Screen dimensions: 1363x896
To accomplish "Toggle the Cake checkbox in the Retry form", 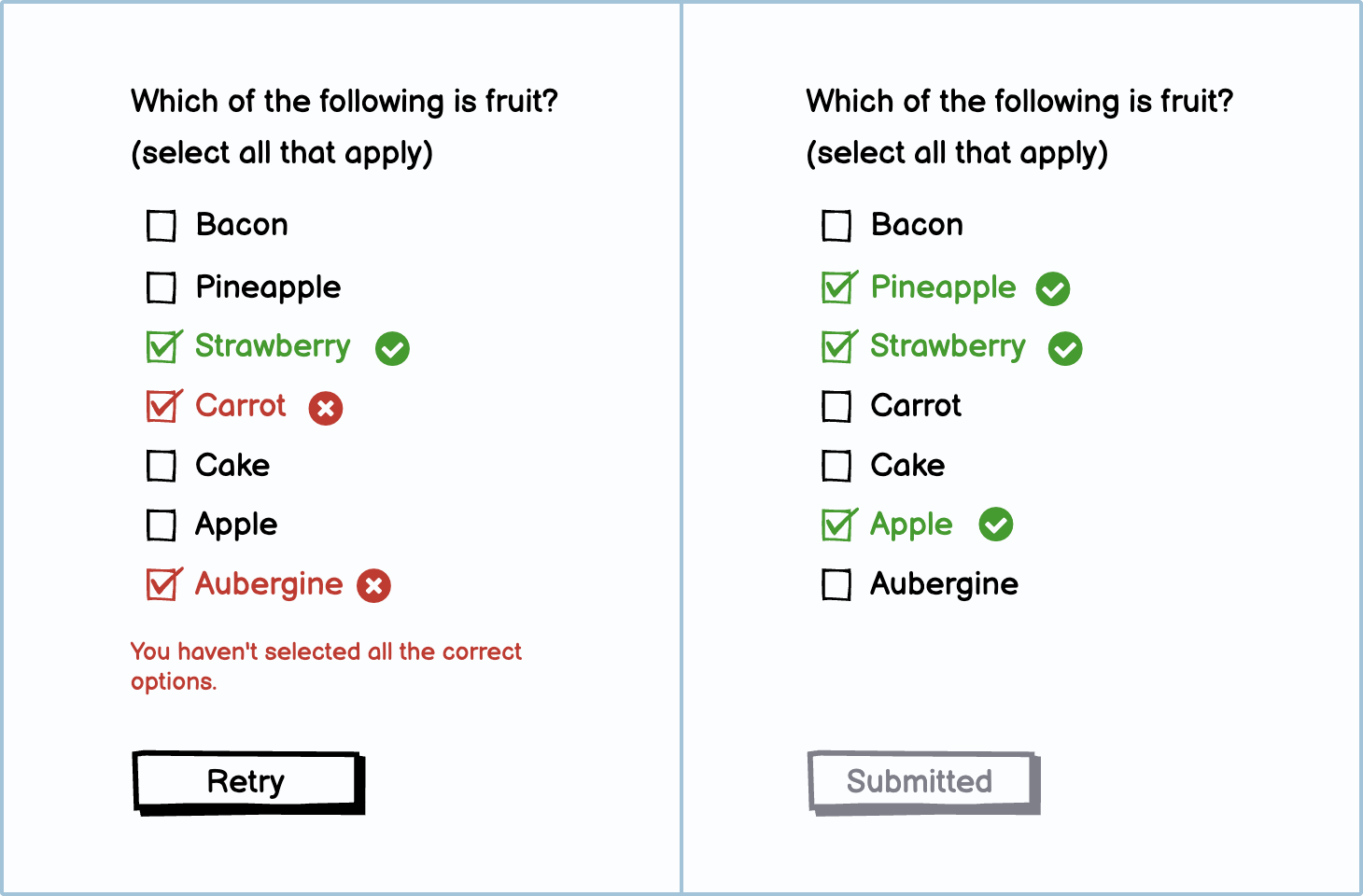I will 162,466.
